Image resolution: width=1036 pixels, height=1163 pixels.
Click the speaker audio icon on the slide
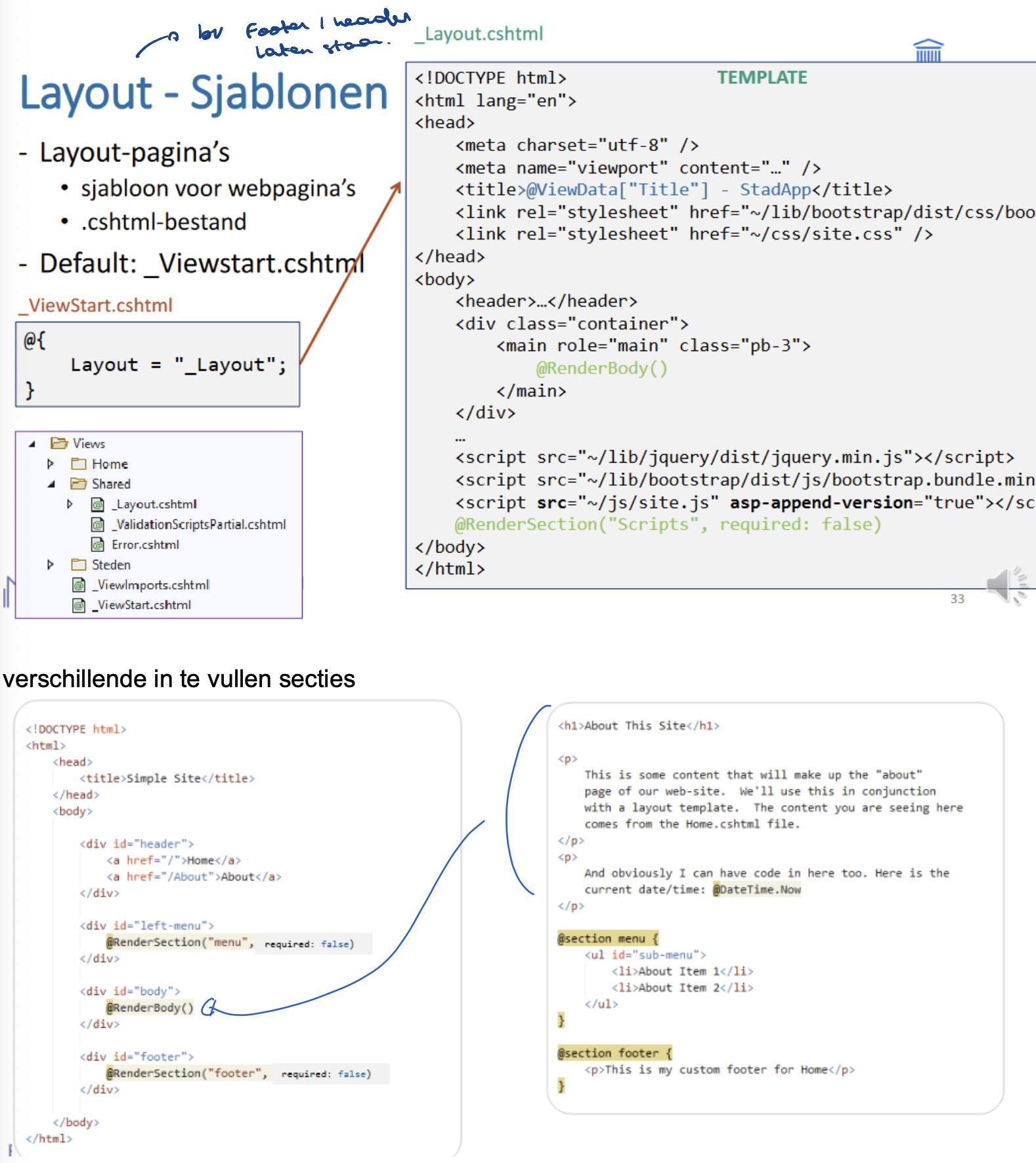1006,585
